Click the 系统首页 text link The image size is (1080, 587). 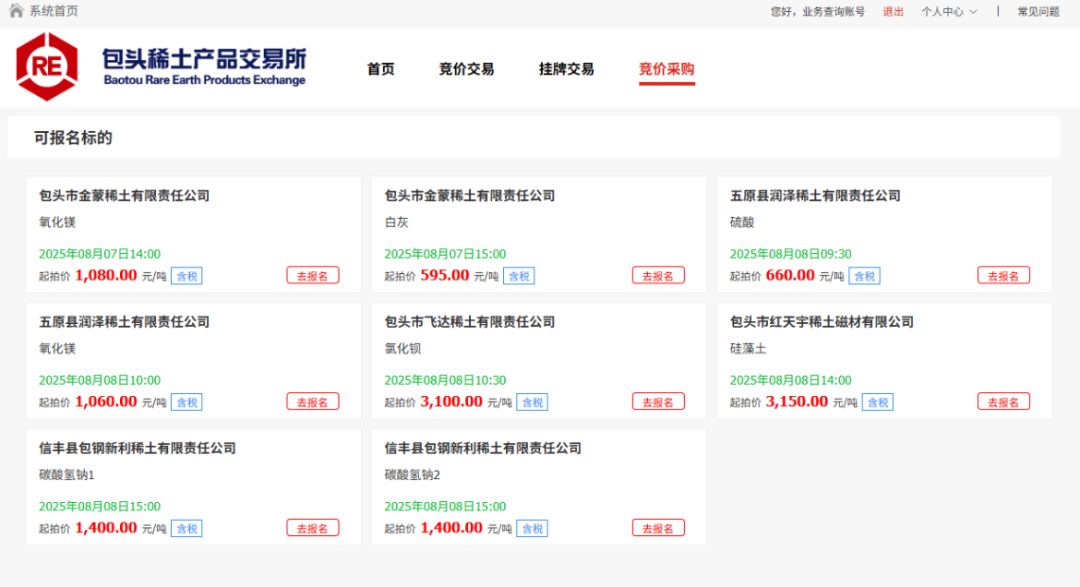[54, 11]
